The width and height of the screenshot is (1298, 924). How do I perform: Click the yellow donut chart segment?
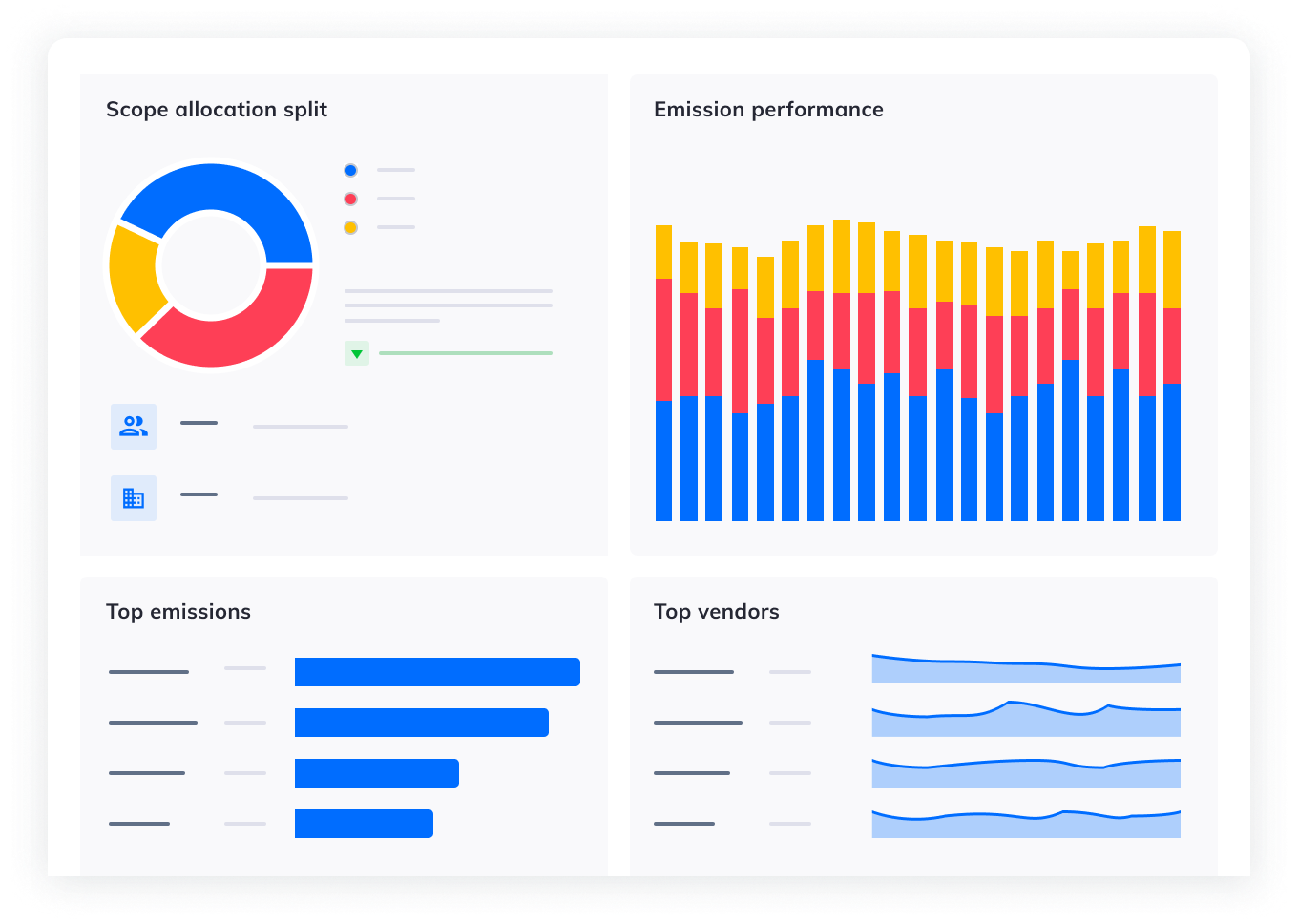134,275
